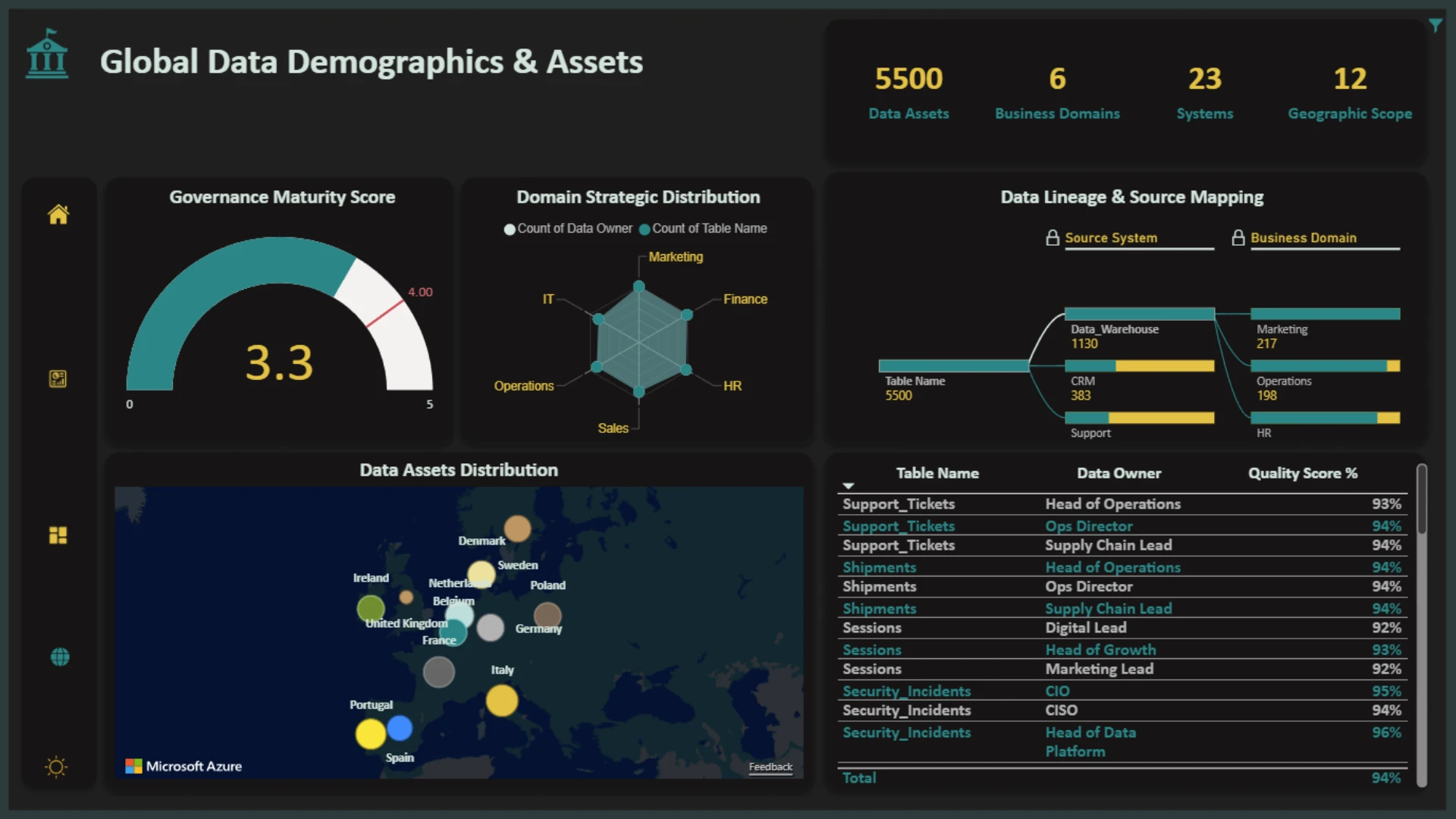Select the globe icon in sidebar
The height and width of the screenshot is (819, 1456).
pyautogui.click(x=60, y=657)
